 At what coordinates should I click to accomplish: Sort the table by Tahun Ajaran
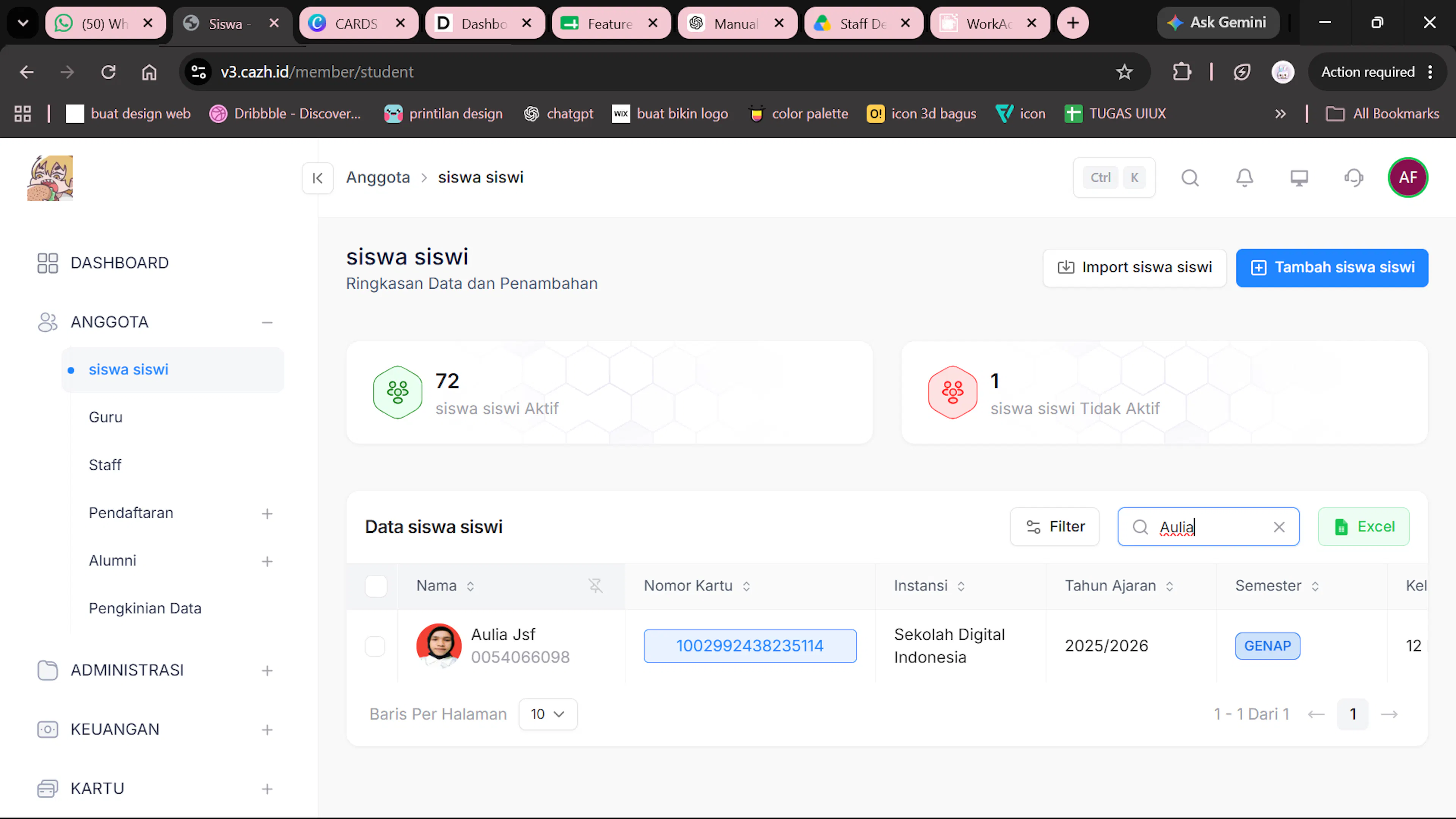click(1169, 586)
